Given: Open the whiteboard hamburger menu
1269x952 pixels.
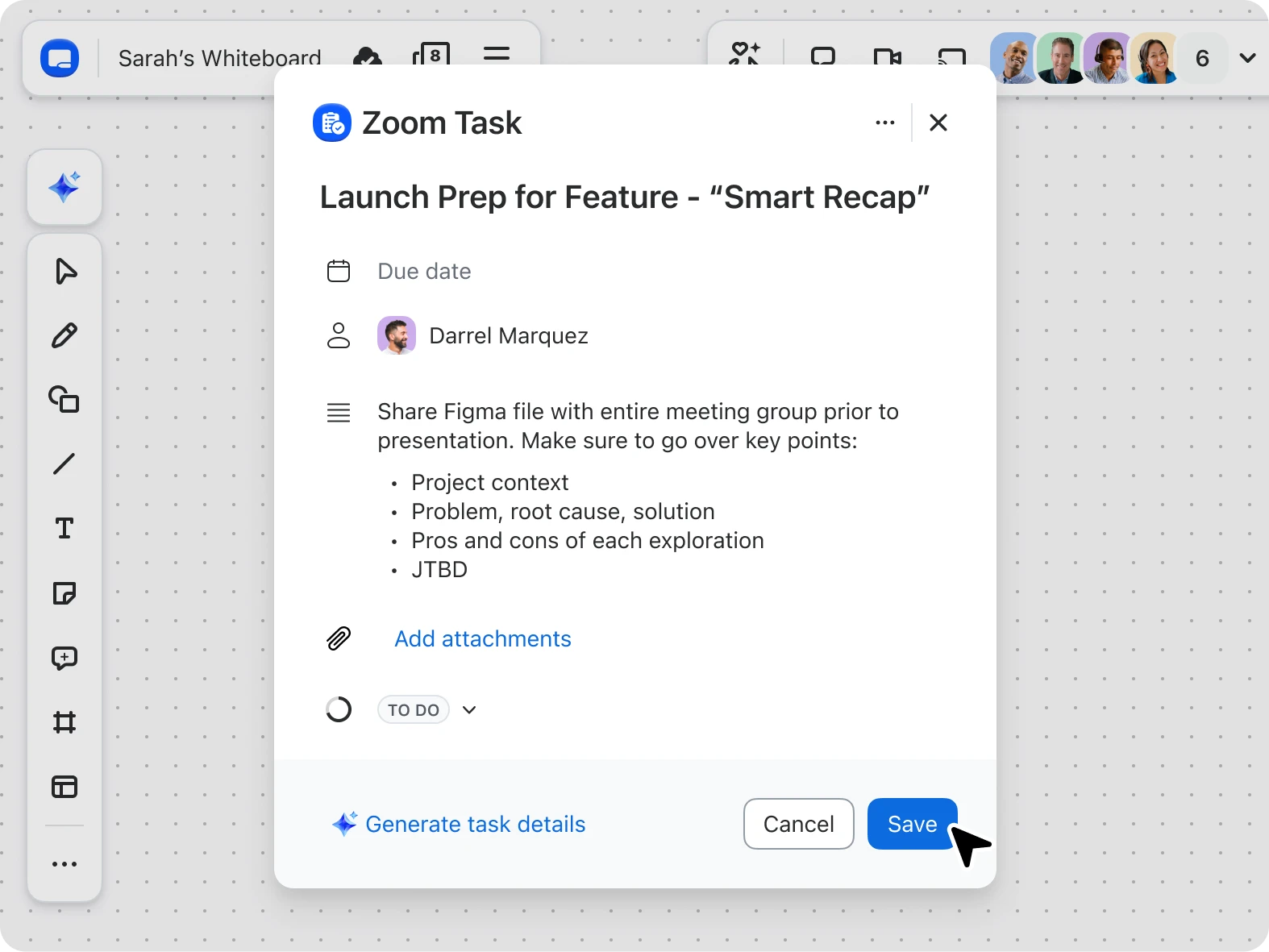Looking at the screenshot, I should click(497, 55).
